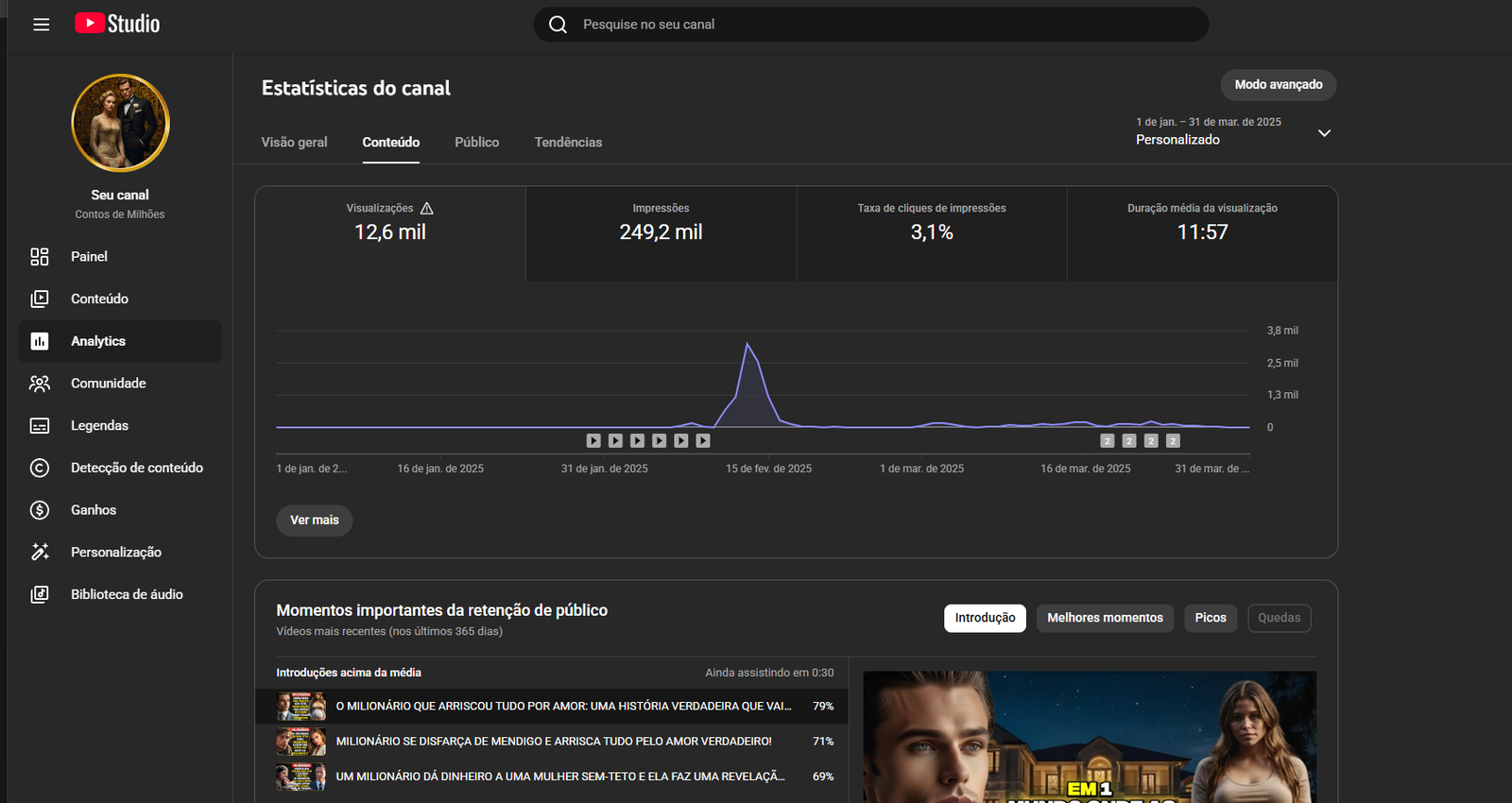Viewport: 1512px width, 803px height.
Task: Select the Melhores momentos filter
Action: 1105,618
